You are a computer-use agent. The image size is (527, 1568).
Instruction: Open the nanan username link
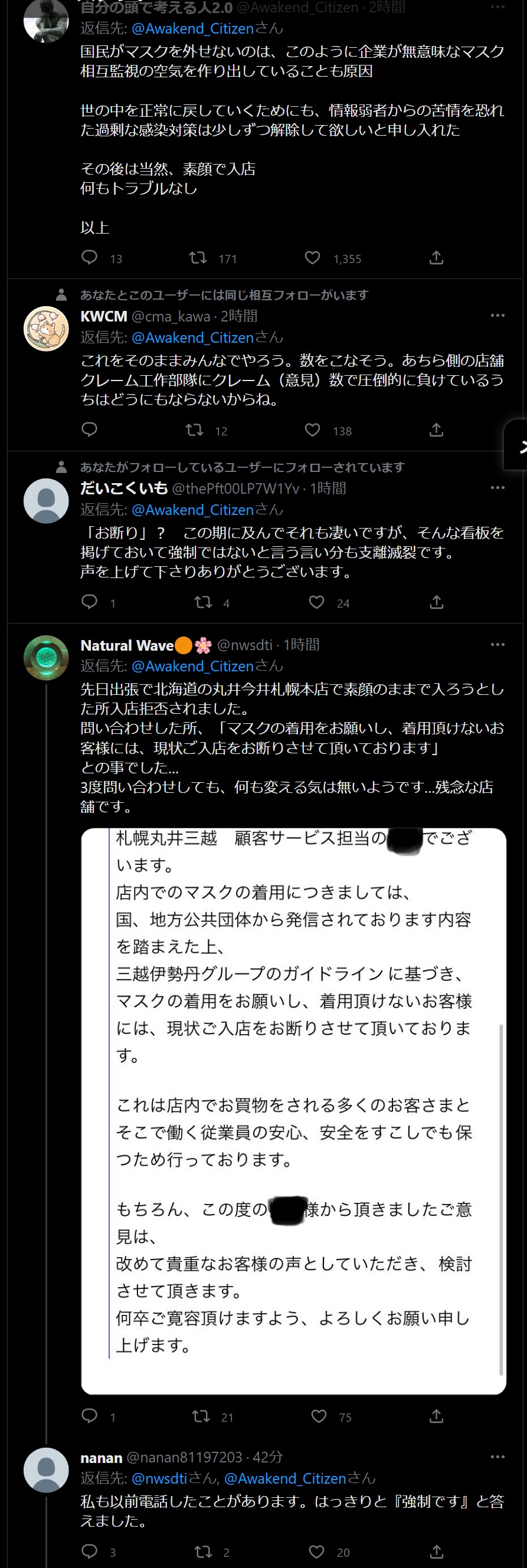pyautogui.click(x=101, y=1458)
